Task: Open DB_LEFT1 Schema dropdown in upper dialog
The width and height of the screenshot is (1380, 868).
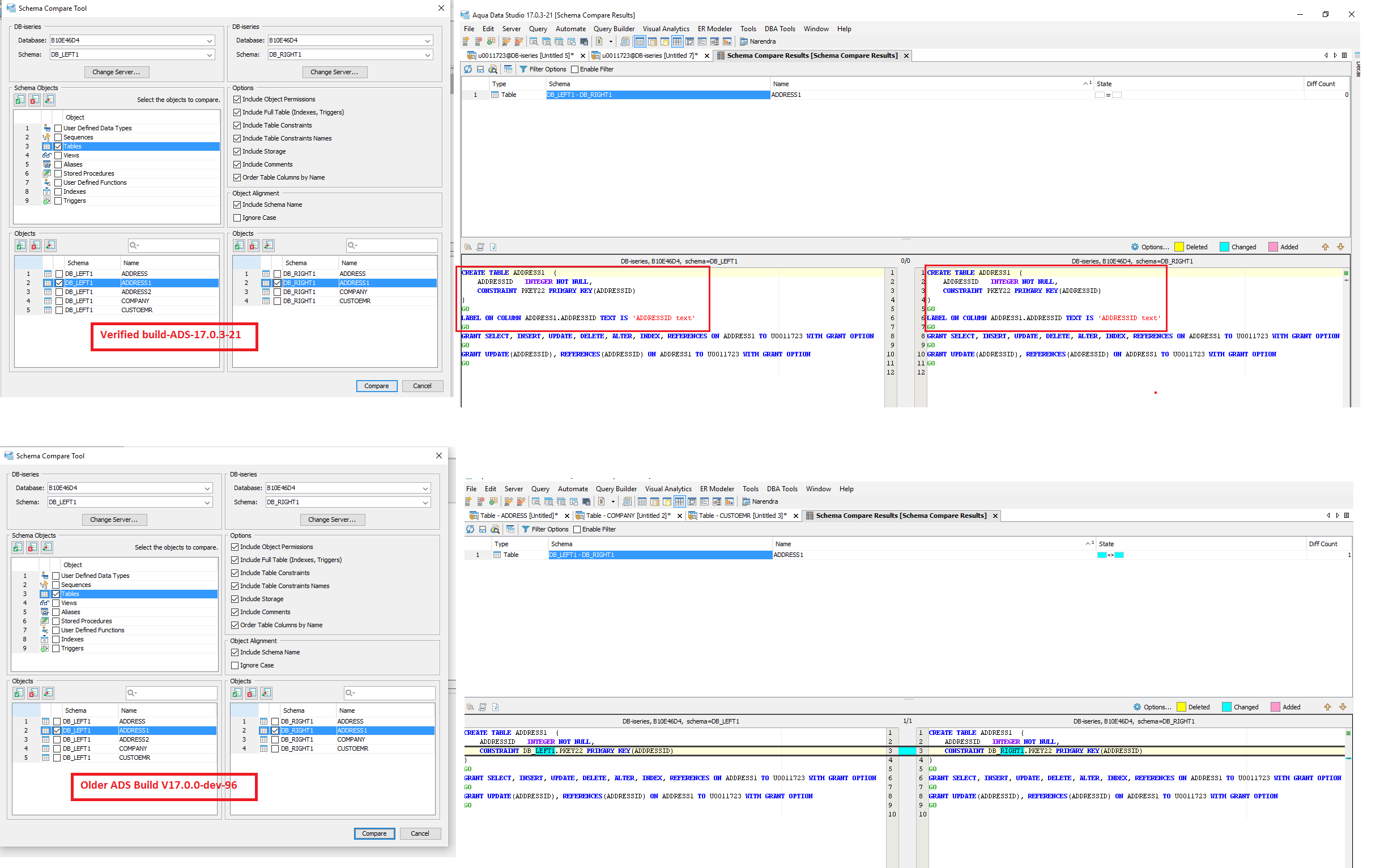Action: (x=209, y=55)
